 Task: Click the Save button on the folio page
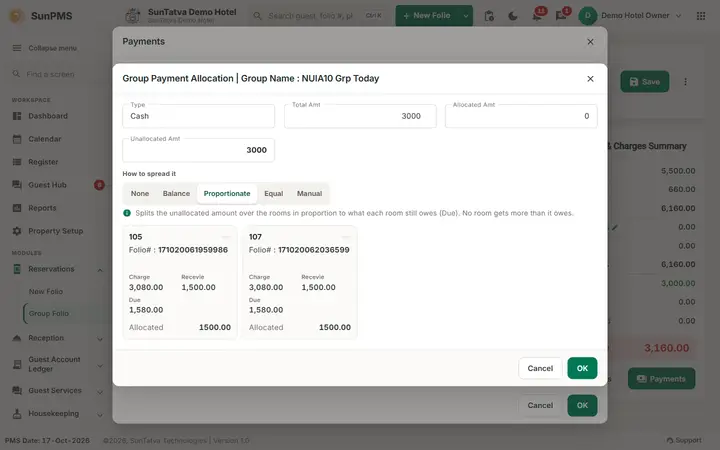644,82
